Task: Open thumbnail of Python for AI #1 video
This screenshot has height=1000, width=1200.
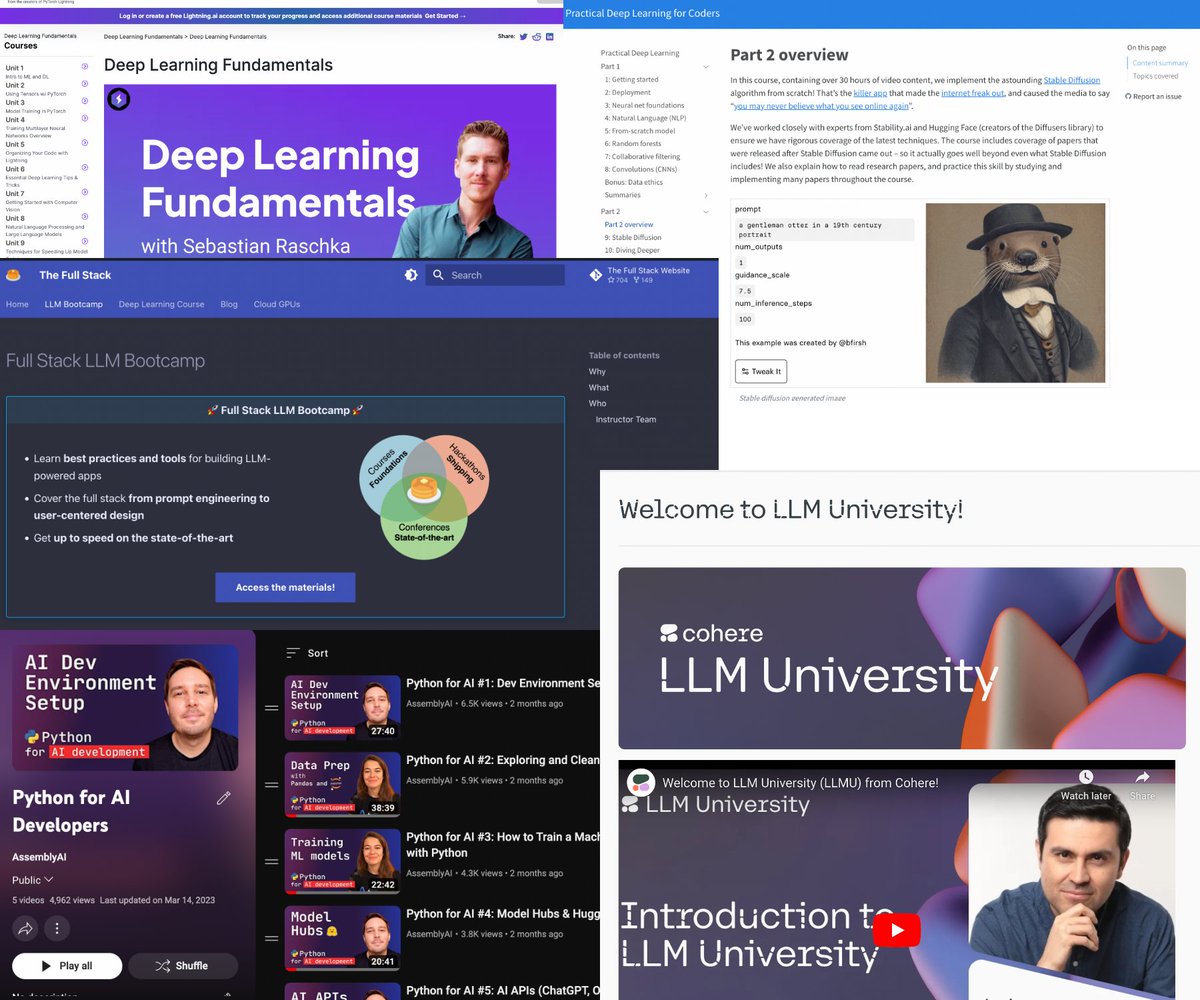Action: pos(342,708)
